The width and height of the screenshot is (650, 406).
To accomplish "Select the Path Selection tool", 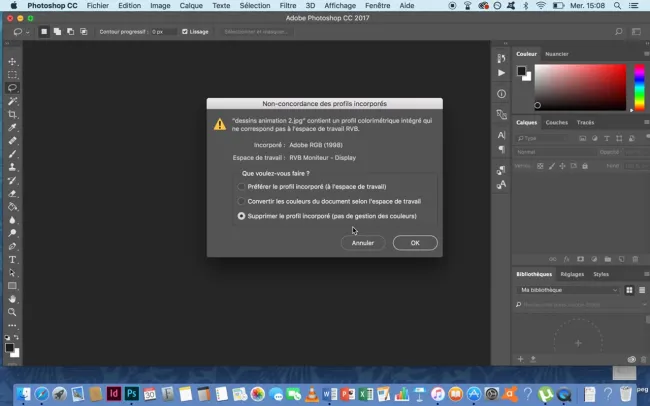I will [x=12, y=273].
